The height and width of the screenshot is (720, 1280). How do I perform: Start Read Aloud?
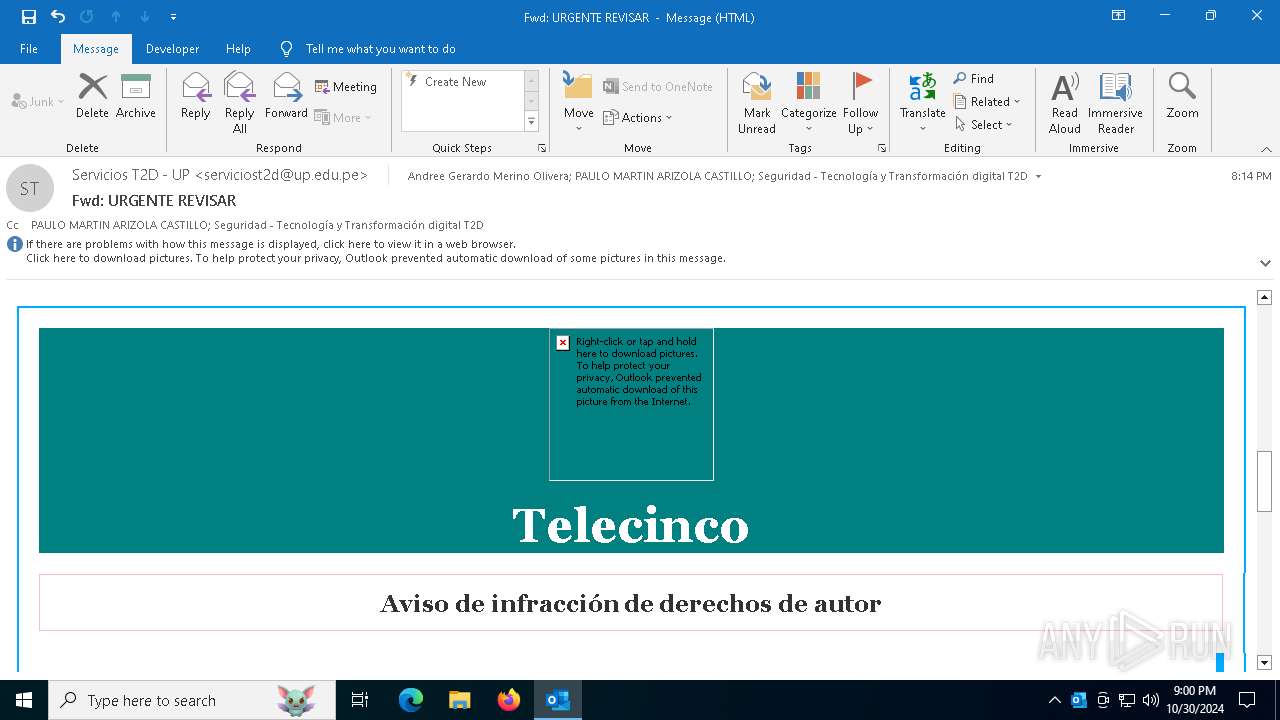[x=1065, y=103]
